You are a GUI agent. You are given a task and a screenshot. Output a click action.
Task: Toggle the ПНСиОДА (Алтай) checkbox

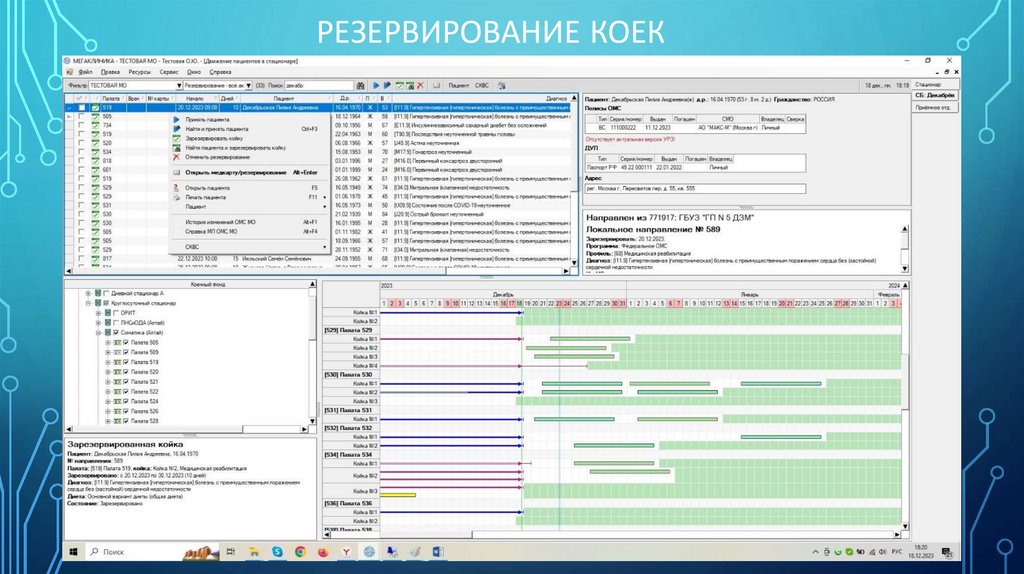[116, 323]
